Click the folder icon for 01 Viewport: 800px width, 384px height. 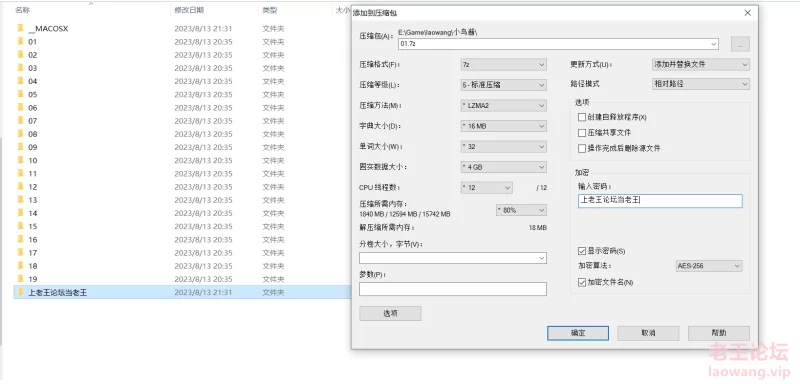pos(20,41)
